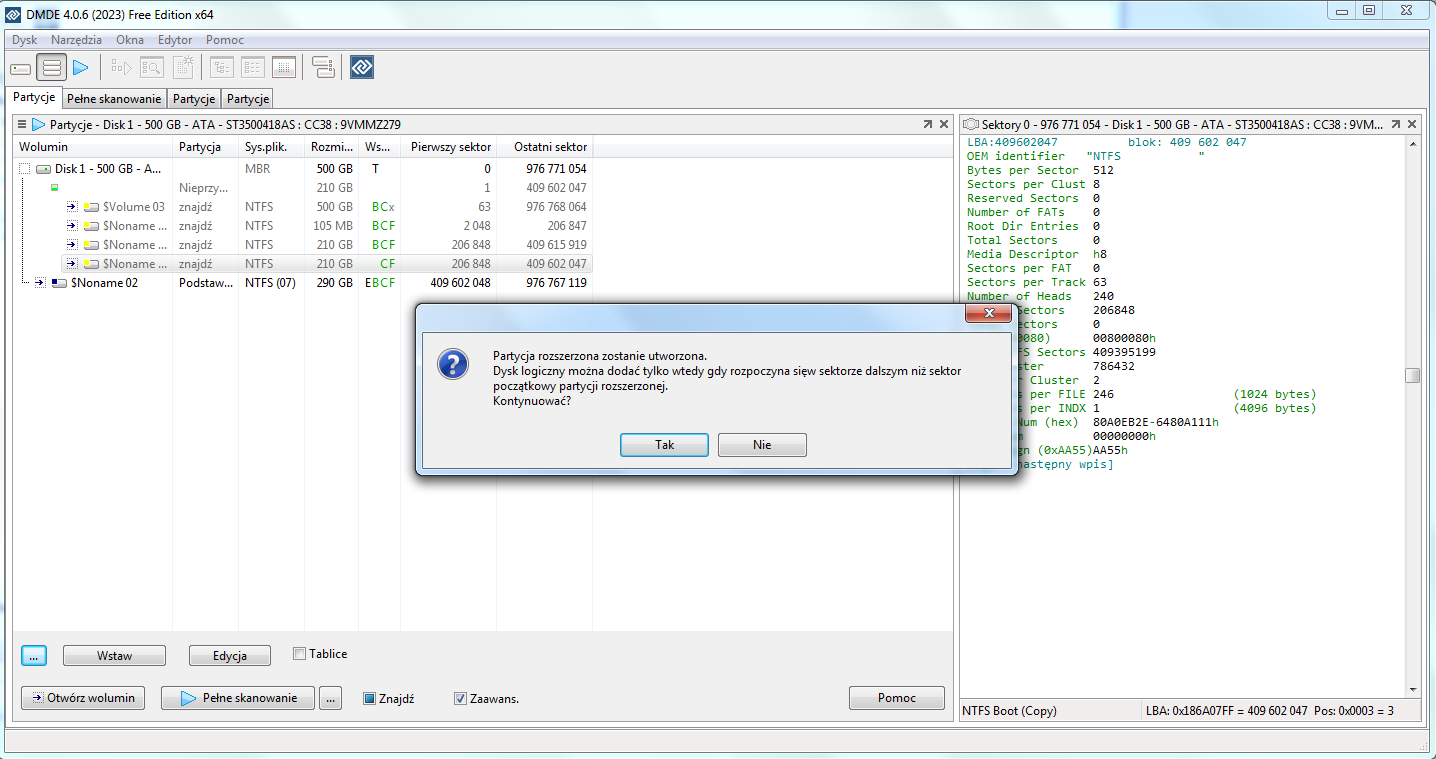Click the yellow volume icon of $Volume 03
The height and width of the screenshot is (759, 1436).
(x=91, y=207)
